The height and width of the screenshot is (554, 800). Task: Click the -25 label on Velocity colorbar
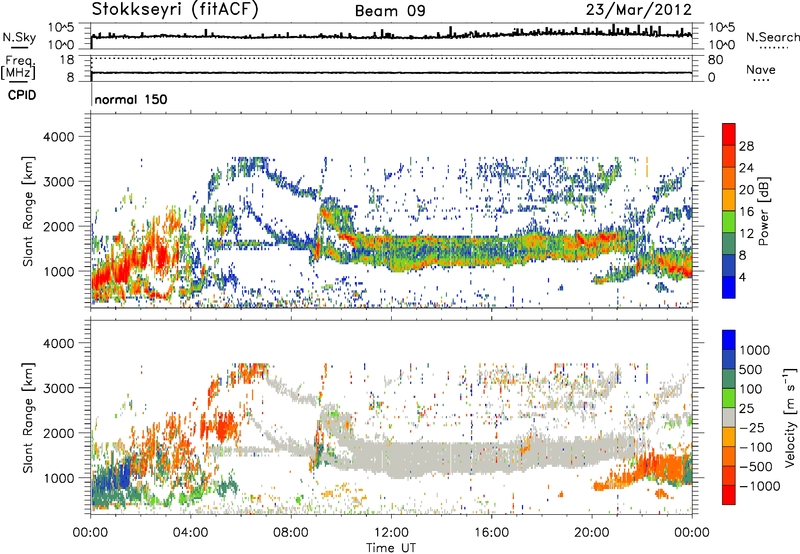[x=752, y=428]
